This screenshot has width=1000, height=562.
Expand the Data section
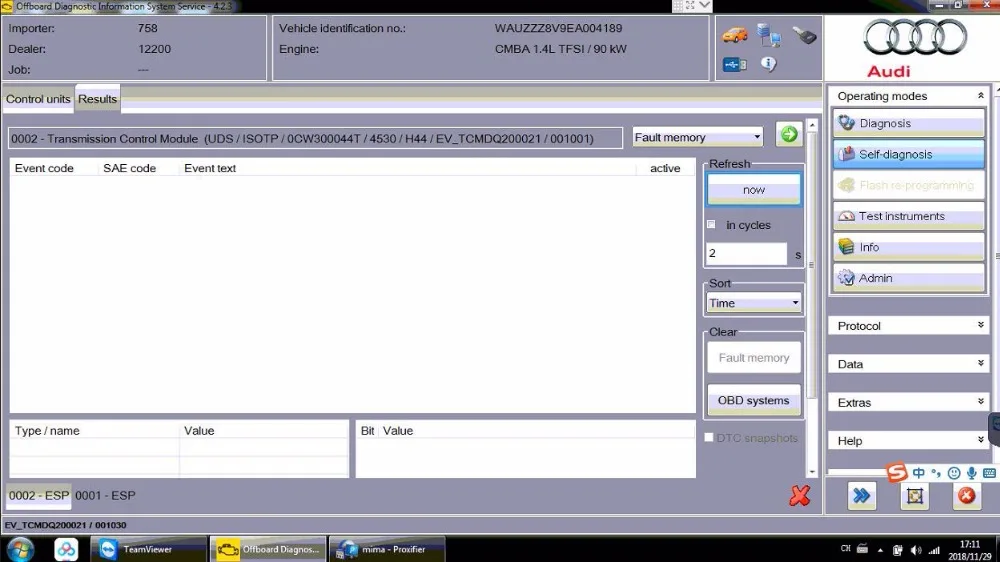click(908, 364)
